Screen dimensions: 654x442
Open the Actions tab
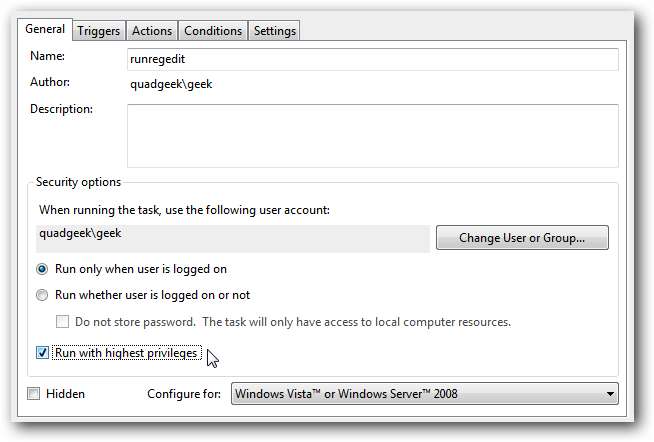pyautogui.click(x=152, y=31)
